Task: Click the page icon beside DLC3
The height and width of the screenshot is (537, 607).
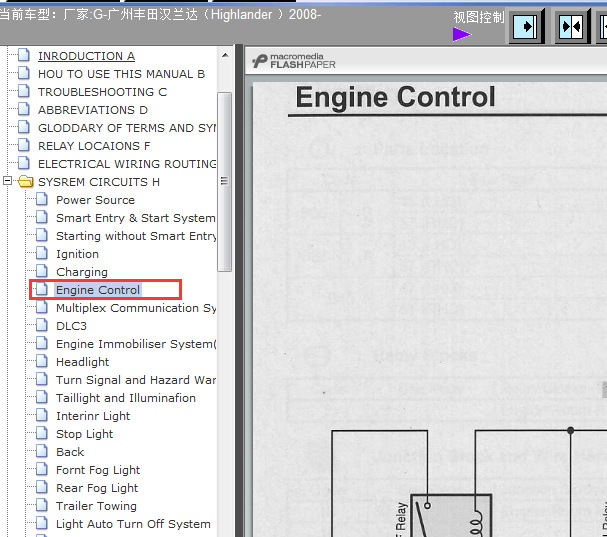Action: [42, 325]
